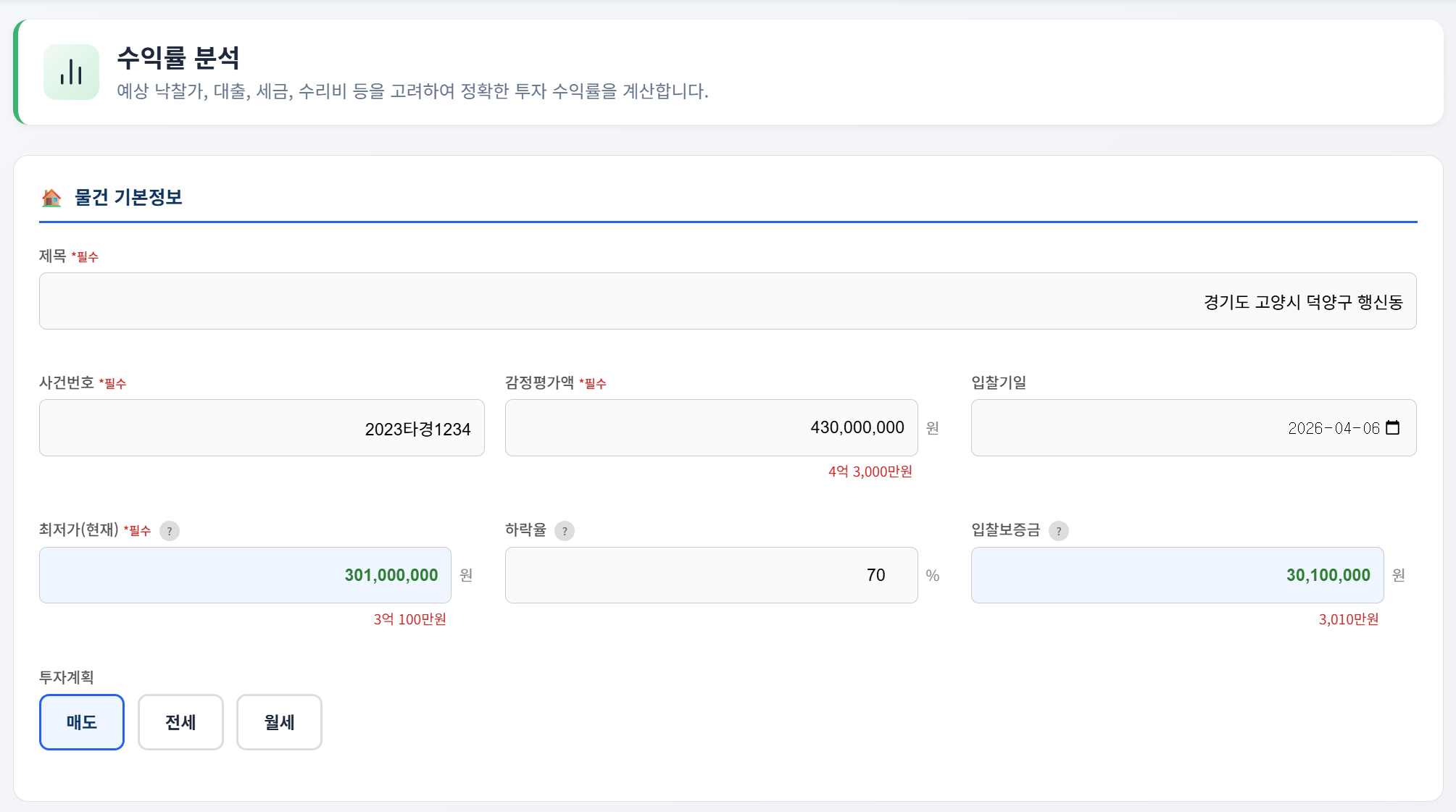The width and height of the screenshot is (1456, 812).
Task: Click the house icon beside 물건 기본정보
Action: pyautogui.click(x=51, y=198)
